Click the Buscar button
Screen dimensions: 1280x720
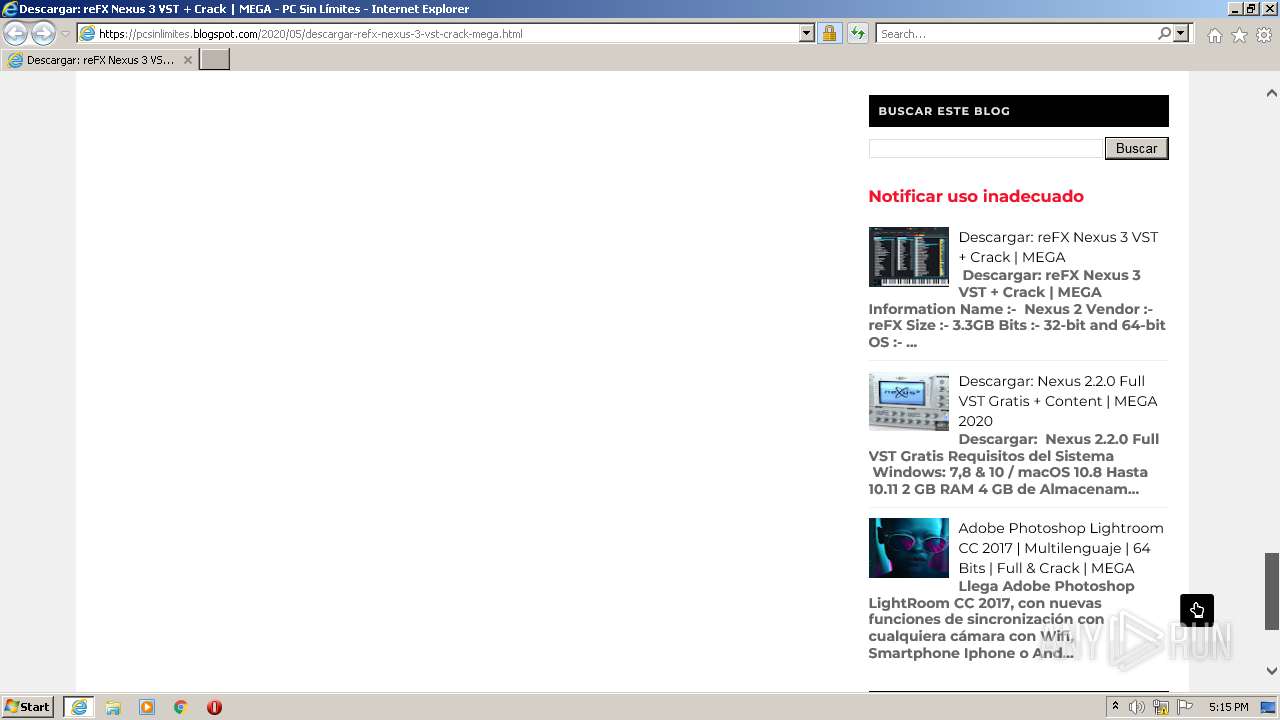click(1136, 148)
